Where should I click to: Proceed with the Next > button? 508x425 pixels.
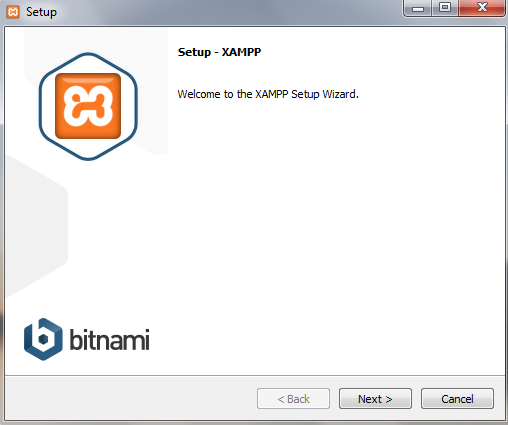click(375, 399)
